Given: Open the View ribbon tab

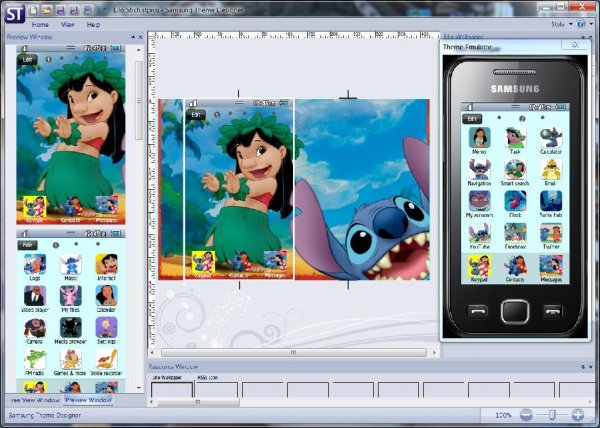Looking at the screenshot, I should coord(68,24).
